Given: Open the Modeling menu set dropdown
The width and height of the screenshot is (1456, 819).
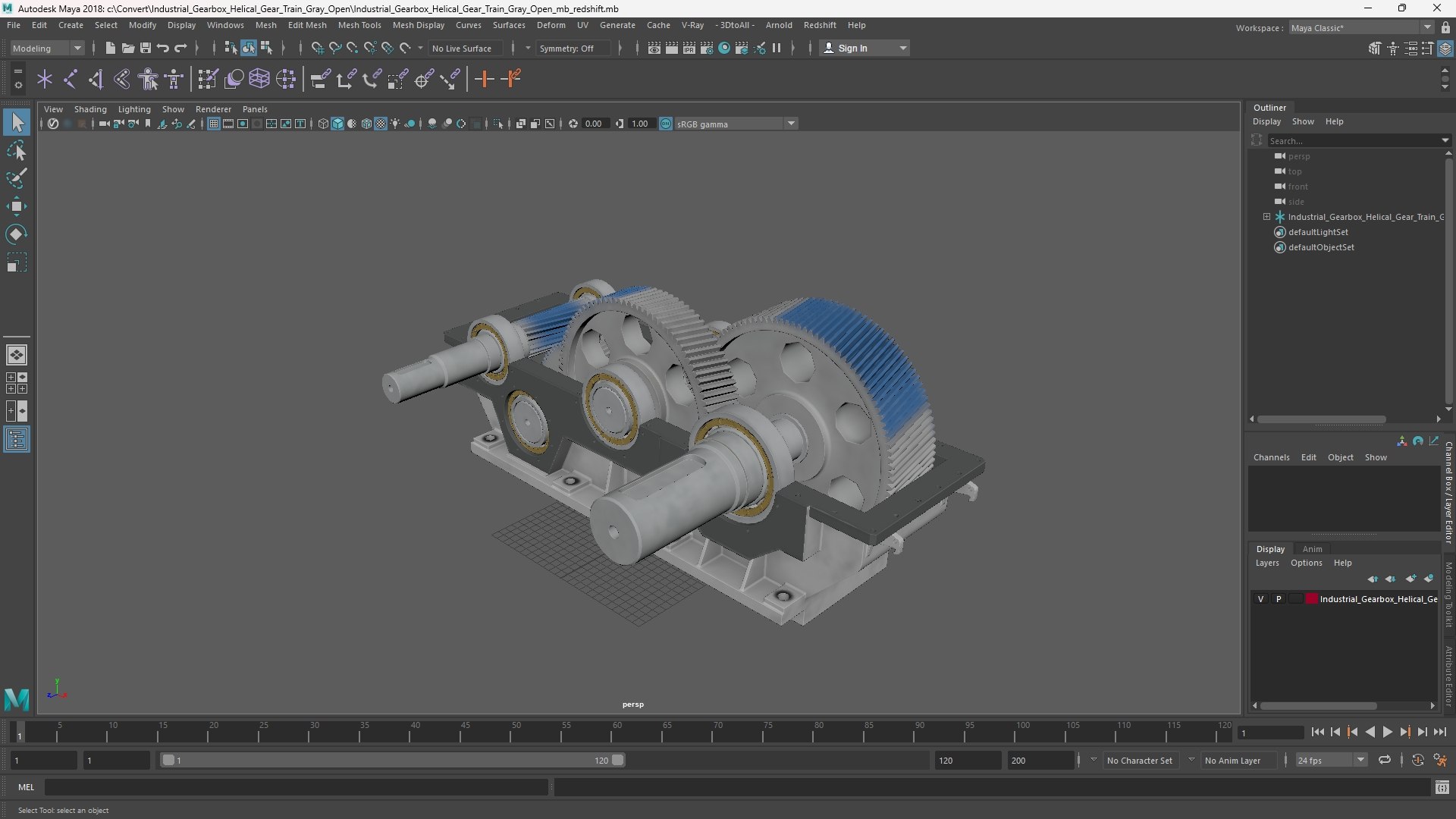Looking at the screenshot, I should pos(47,48).
